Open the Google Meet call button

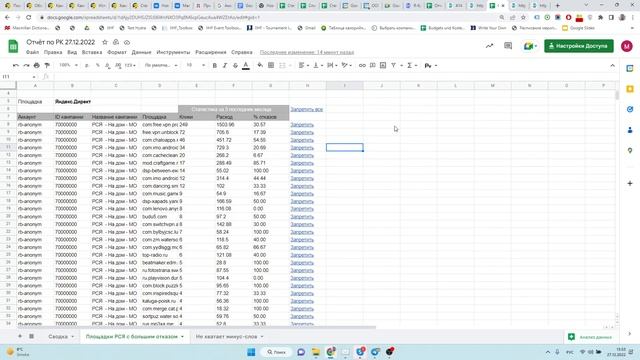point(530,46)
